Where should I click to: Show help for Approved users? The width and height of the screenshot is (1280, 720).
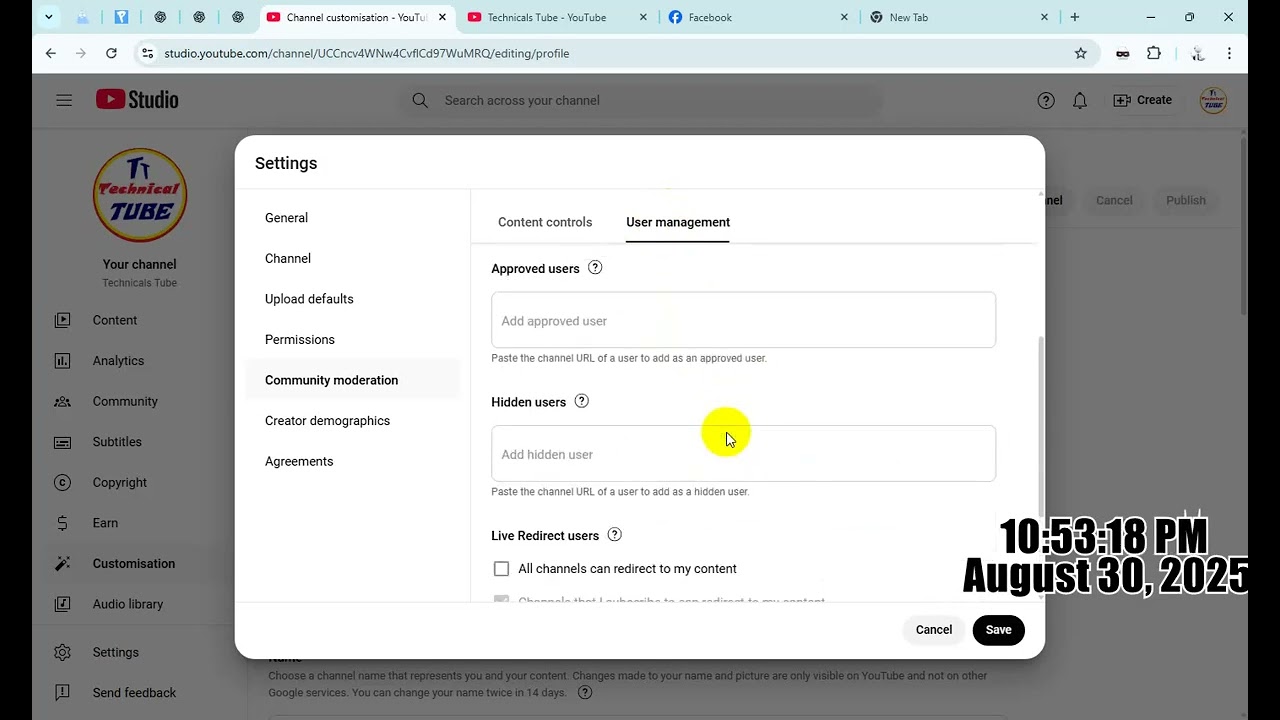pyautogui.click(x=595, y=268)
